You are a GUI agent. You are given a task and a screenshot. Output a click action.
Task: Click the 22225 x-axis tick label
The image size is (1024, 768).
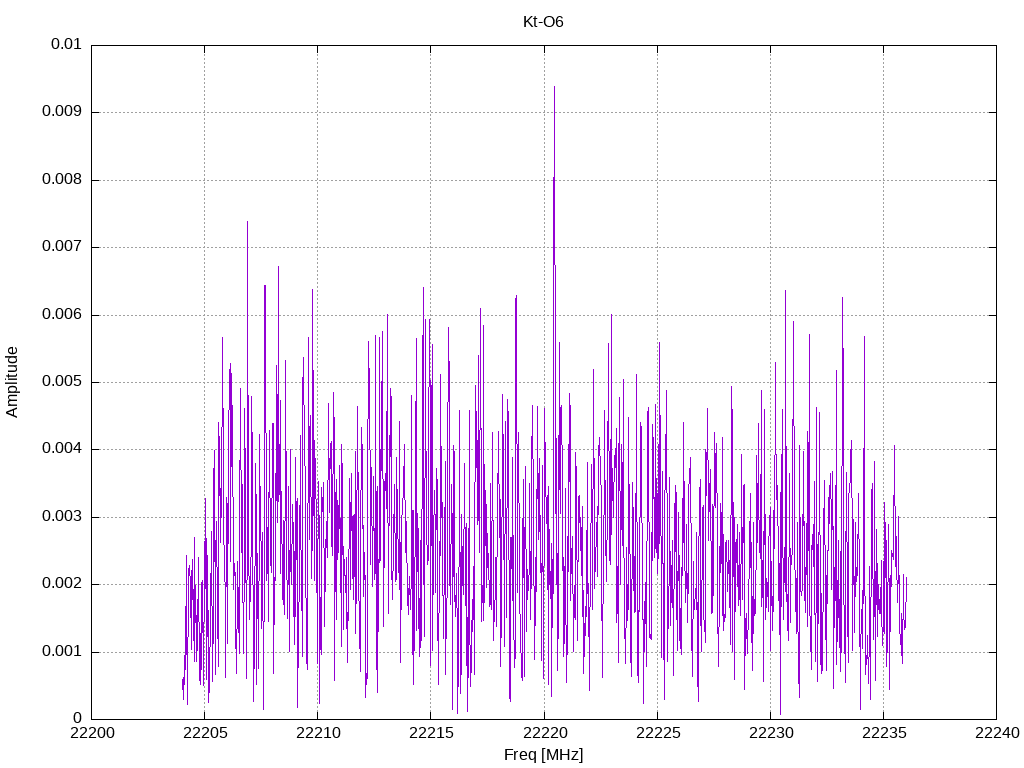click(657, 733)
